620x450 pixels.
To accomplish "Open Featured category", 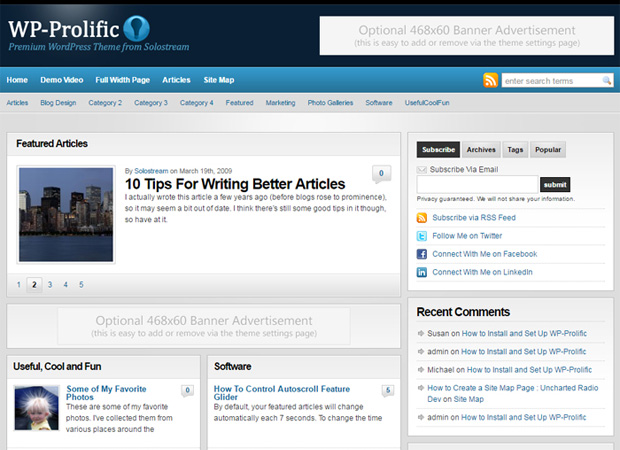I will (x=240, y=103).
